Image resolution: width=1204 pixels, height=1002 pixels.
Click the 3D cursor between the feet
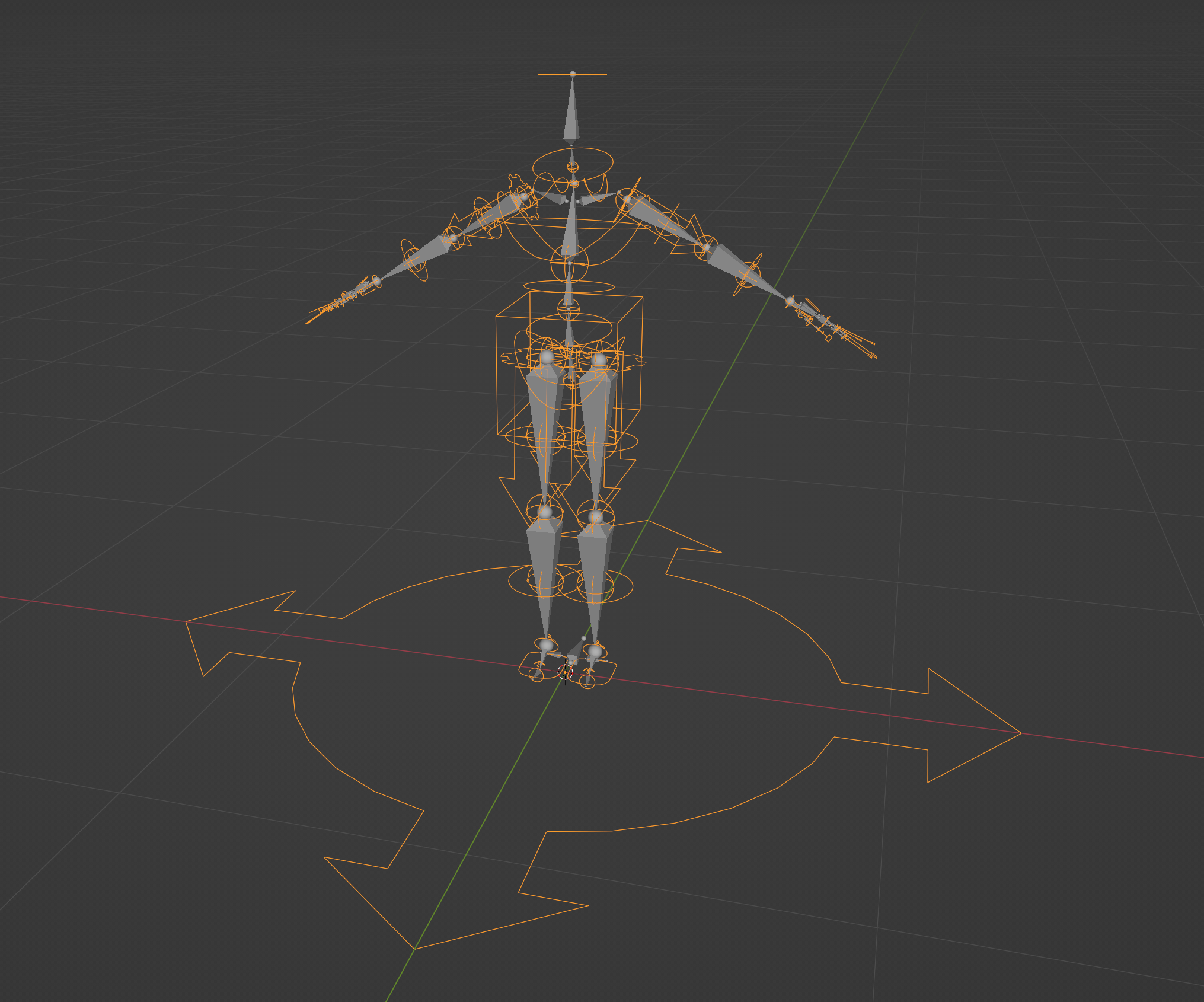tap(566, 672)
